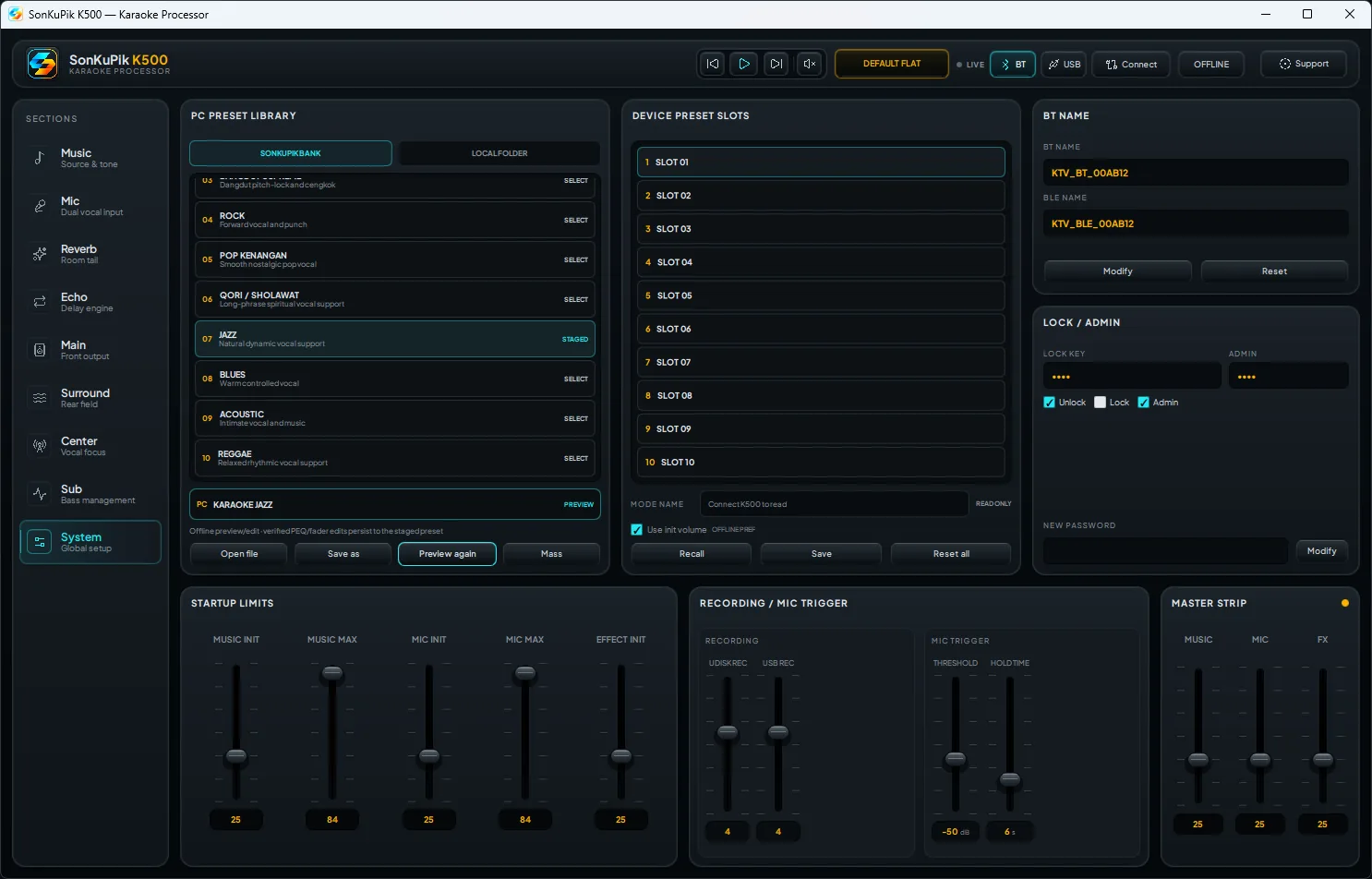This screenshot has width=1372, height=879.
Task: Click the Mass button
Action: tap(552, 554)
